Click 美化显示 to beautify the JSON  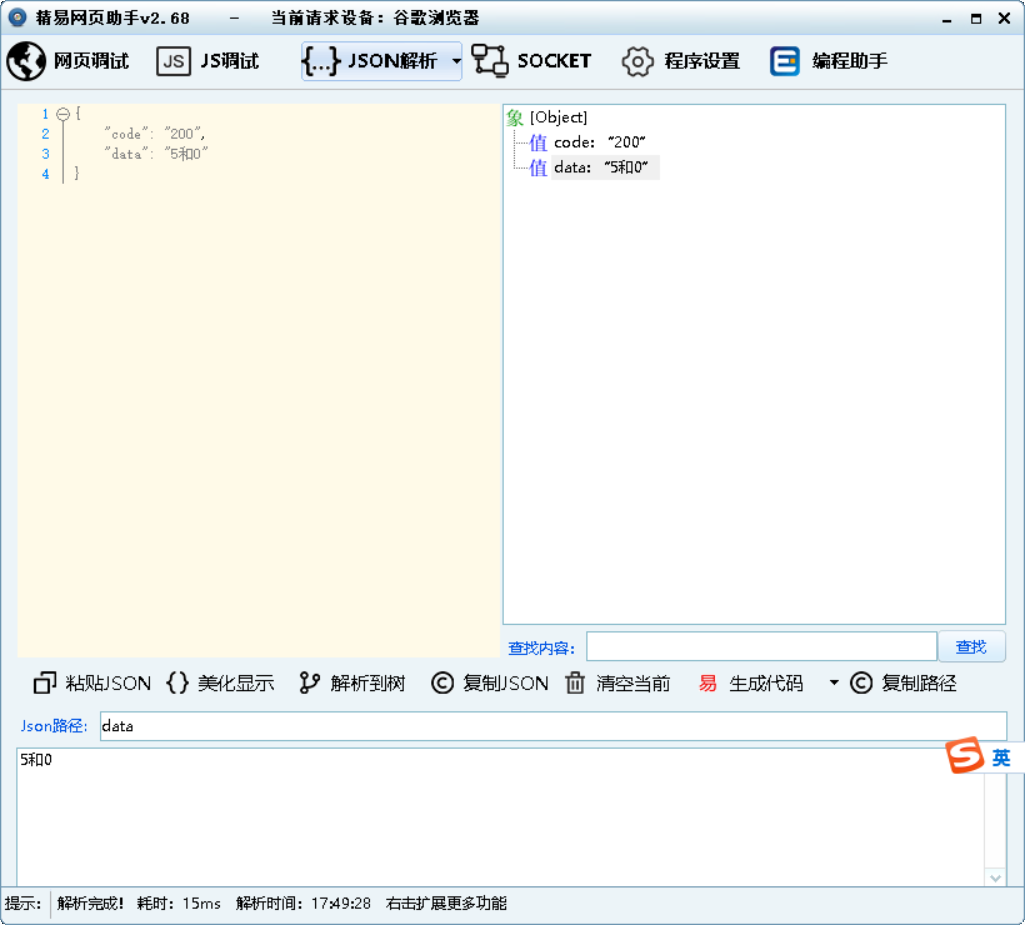pos(220,683)
